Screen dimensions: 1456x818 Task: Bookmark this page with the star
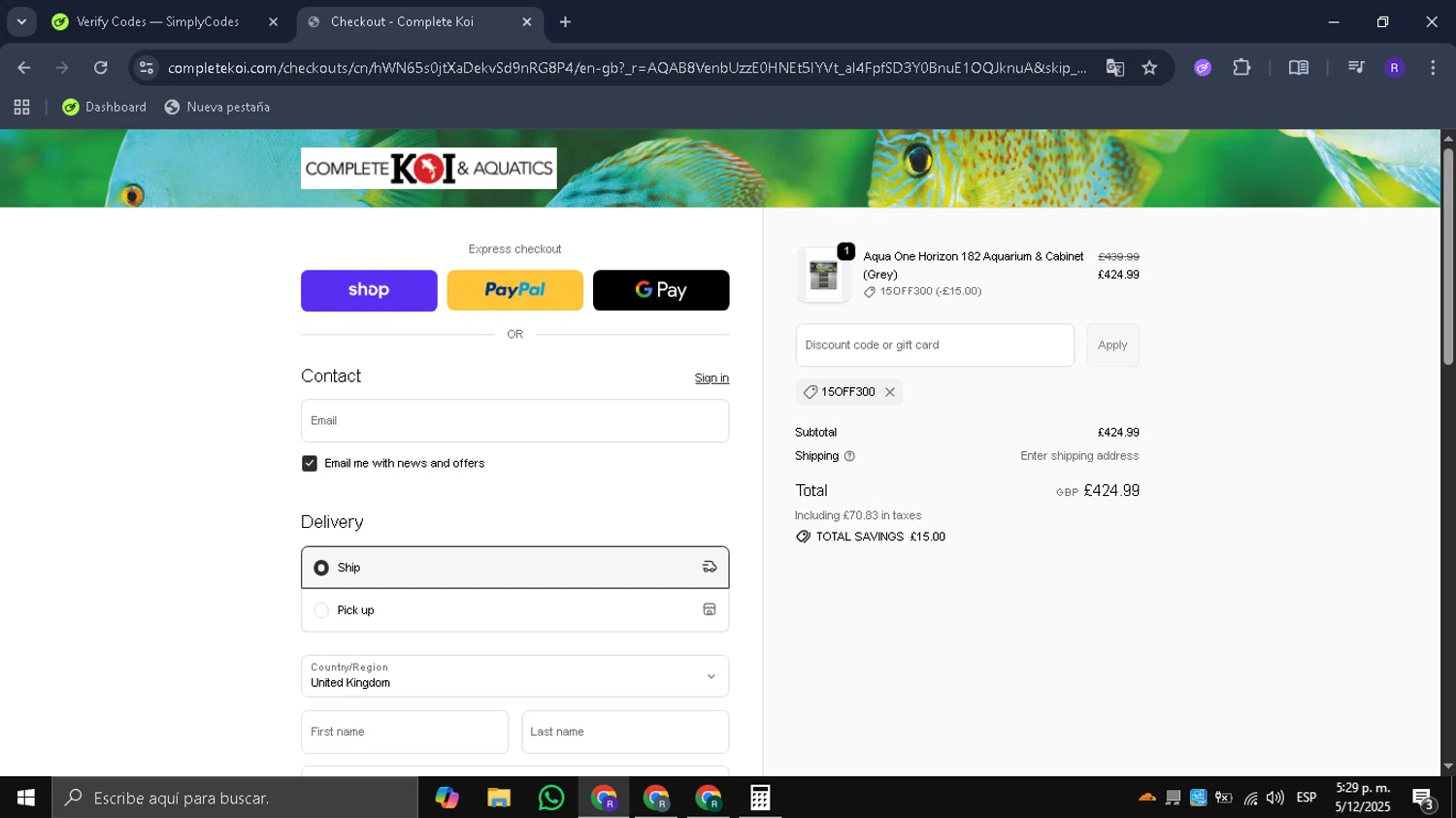1150,68
